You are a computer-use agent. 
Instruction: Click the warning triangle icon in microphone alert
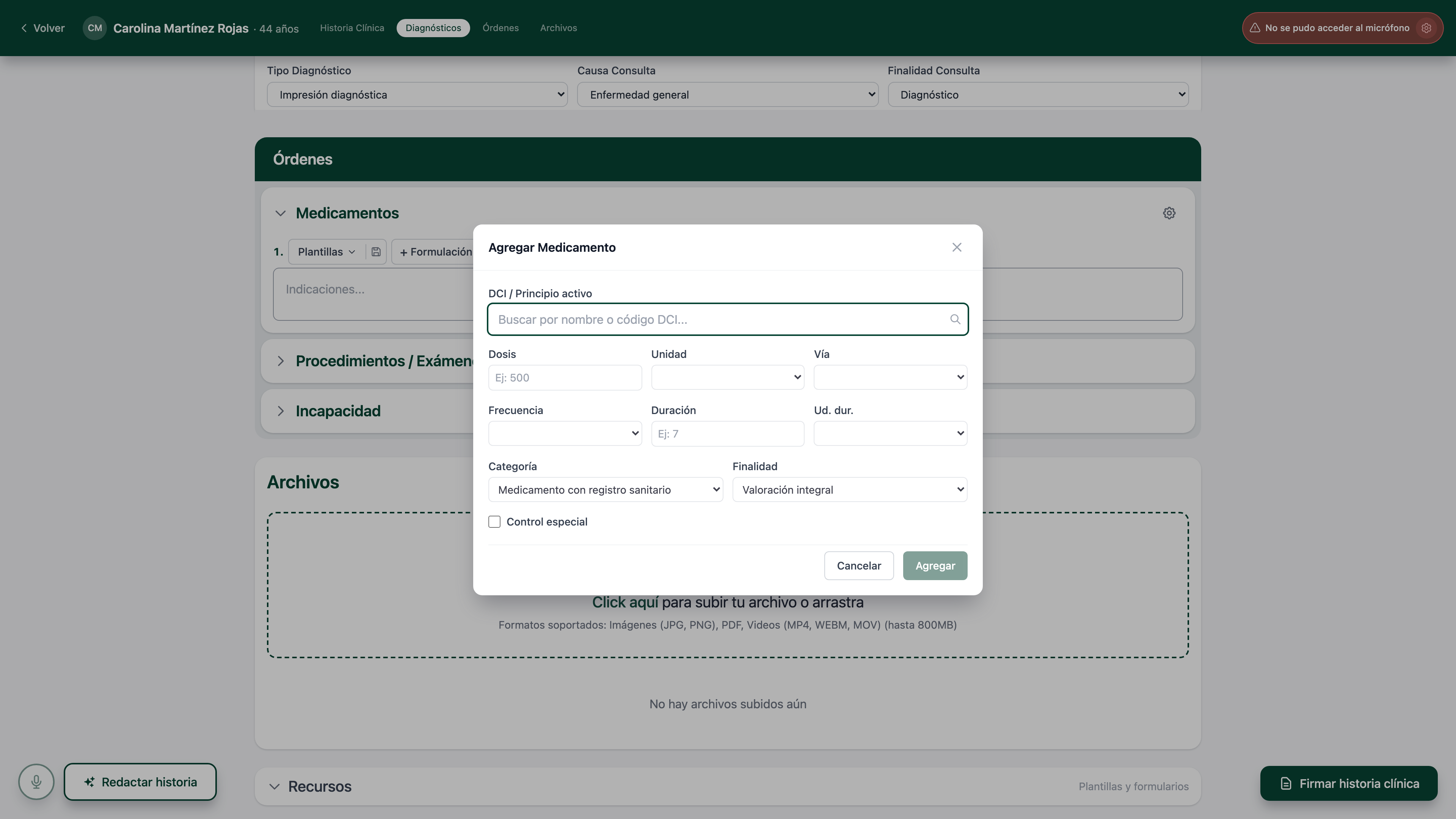[1255, 28]
